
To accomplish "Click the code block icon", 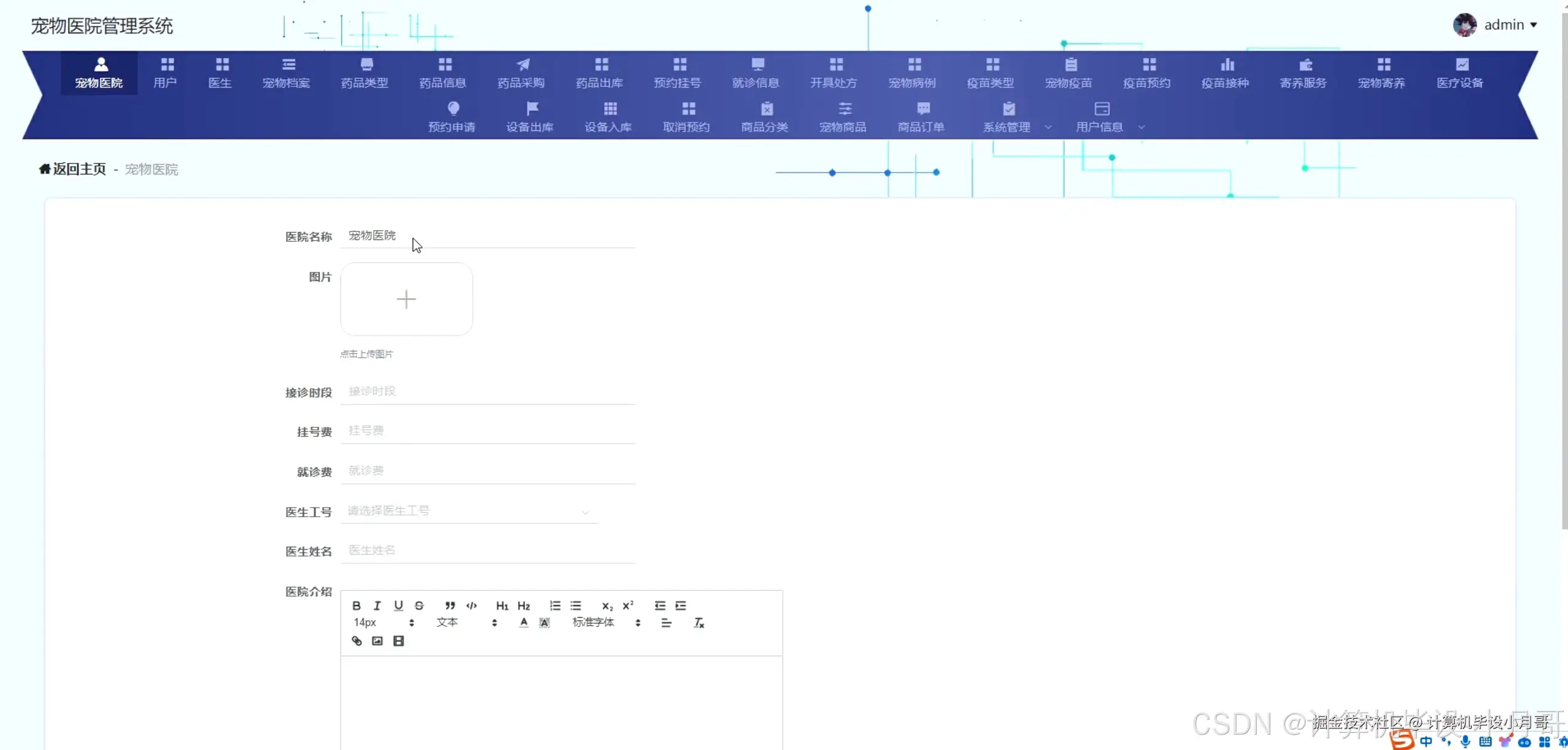I will coord(472,606).
